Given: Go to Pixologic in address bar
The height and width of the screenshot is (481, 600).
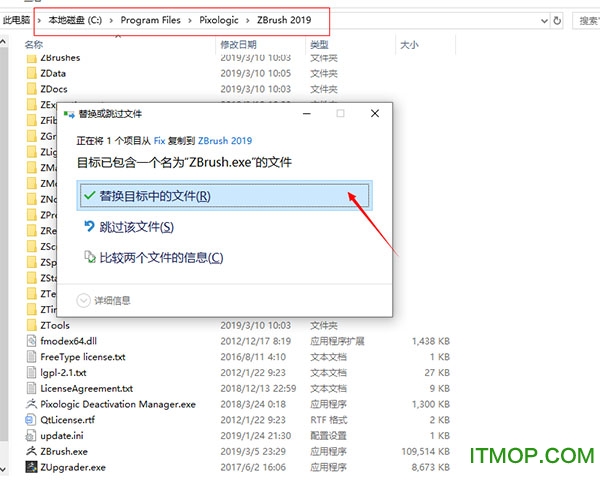Looking at the screenshot, I should pos(219,20).
